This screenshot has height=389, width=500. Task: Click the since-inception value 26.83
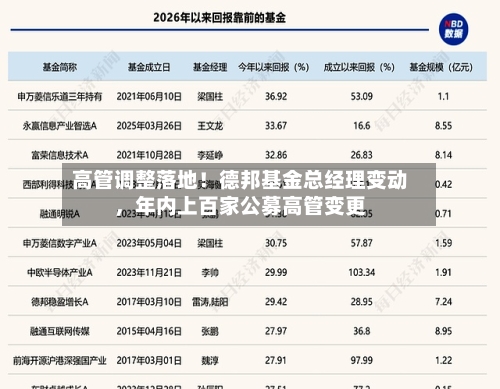pos(362,155)
